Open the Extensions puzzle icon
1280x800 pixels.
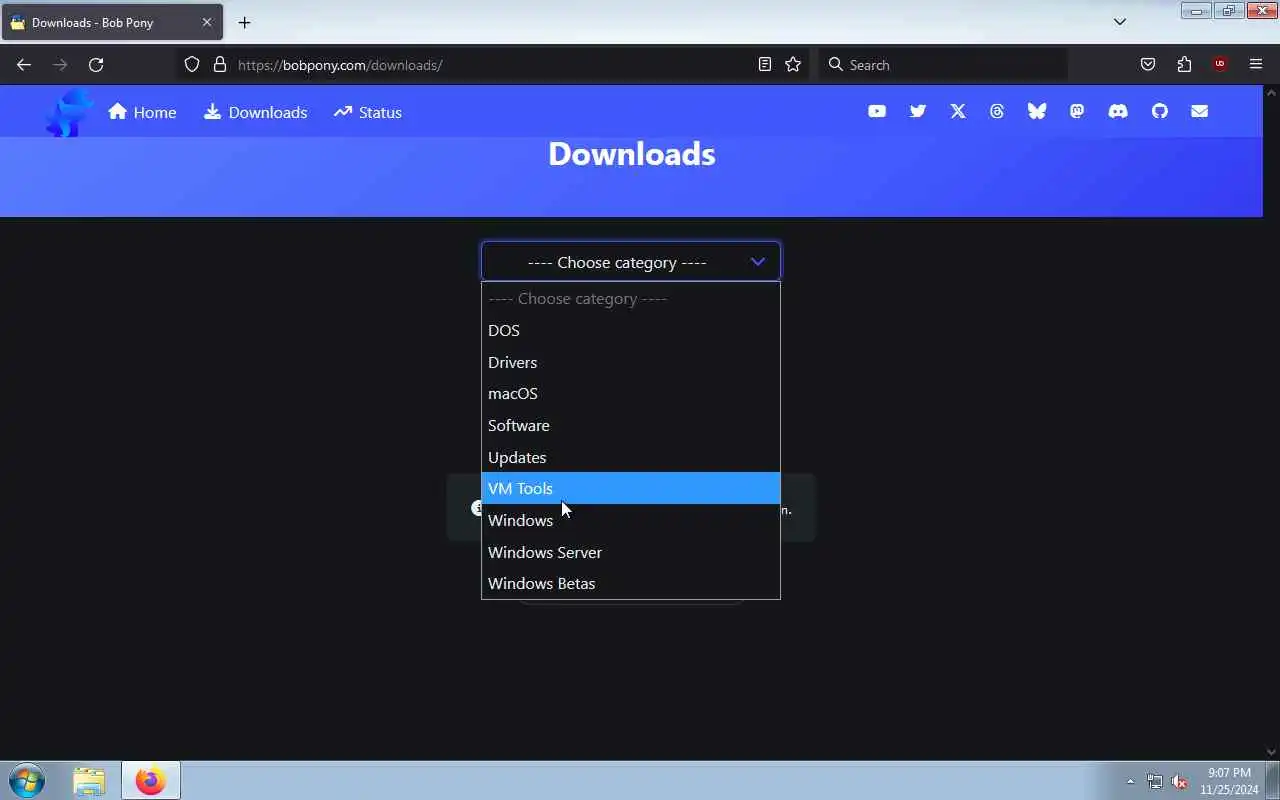pos(1184,65)
